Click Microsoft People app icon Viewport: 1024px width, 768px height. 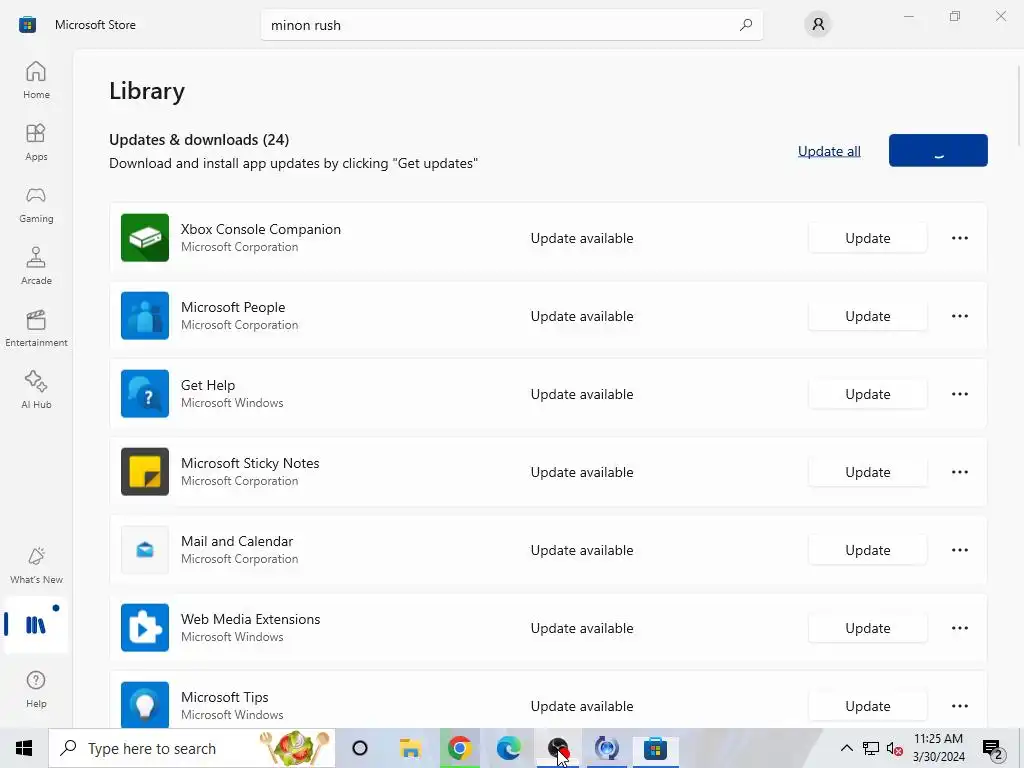click(x=145, y=315)
